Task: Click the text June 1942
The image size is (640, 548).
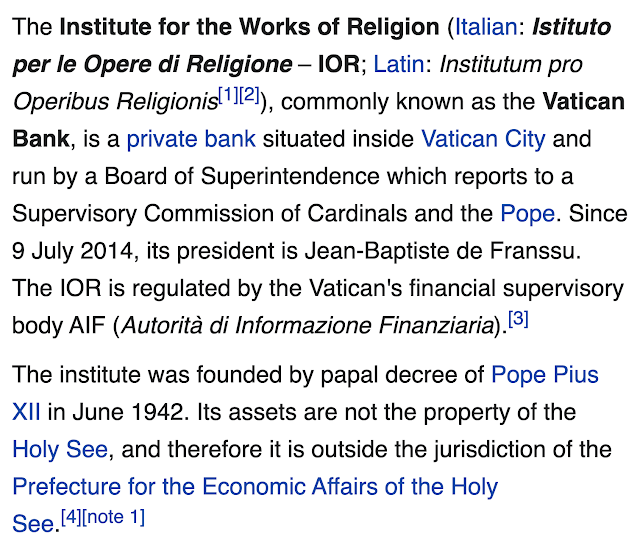Action: coord(127,412)
